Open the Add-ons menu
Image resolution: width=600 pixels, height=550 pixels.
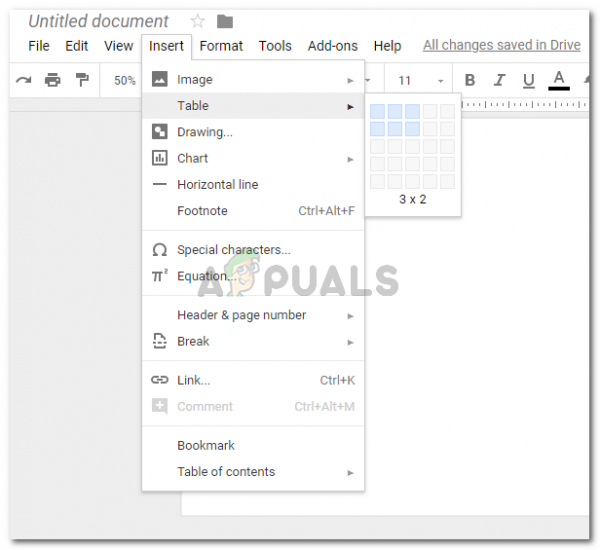[333, 46]
